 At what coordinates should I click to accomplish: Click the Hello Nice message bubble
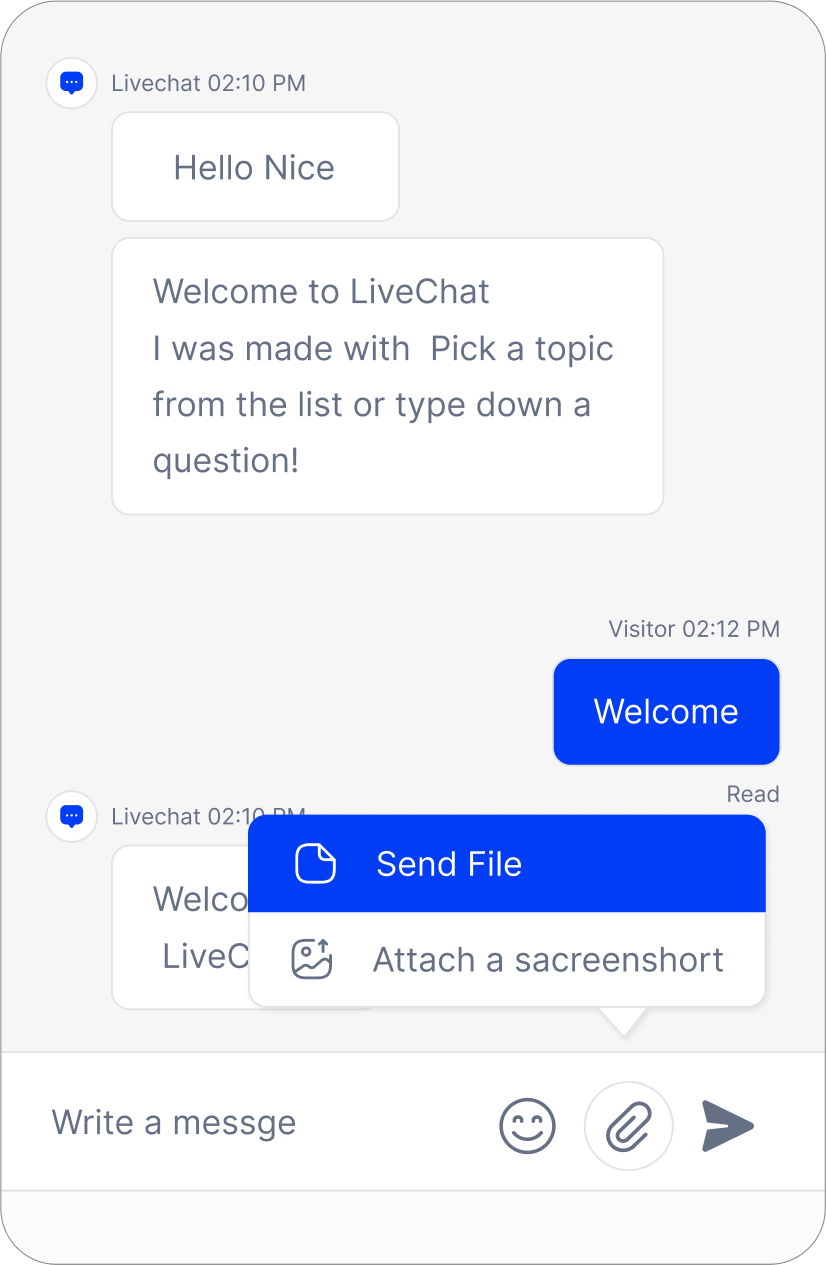[x=255, y=167]
